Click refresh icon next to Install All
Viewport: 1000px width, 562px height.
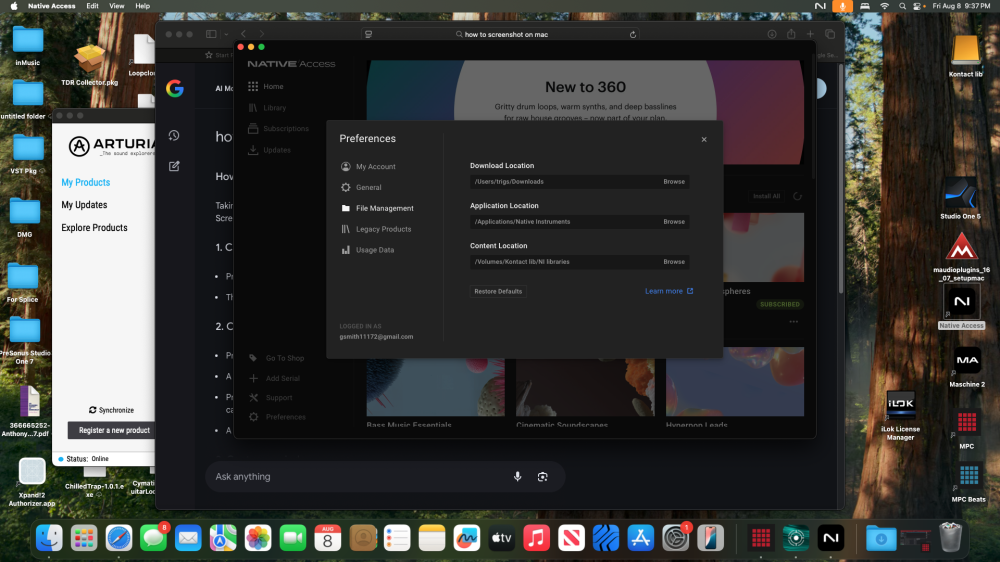pyautogui.click(x=797, y=196)
